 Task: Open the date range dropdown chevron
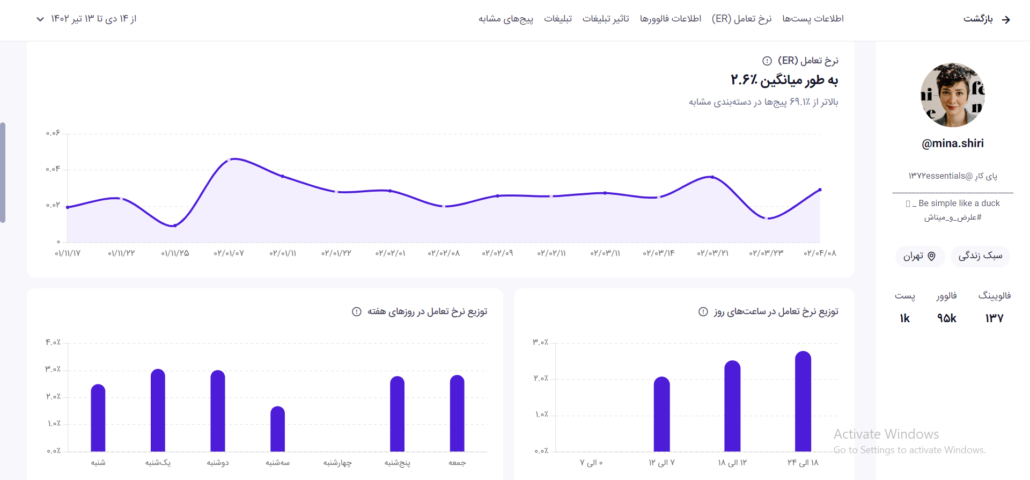click(41, 18)
